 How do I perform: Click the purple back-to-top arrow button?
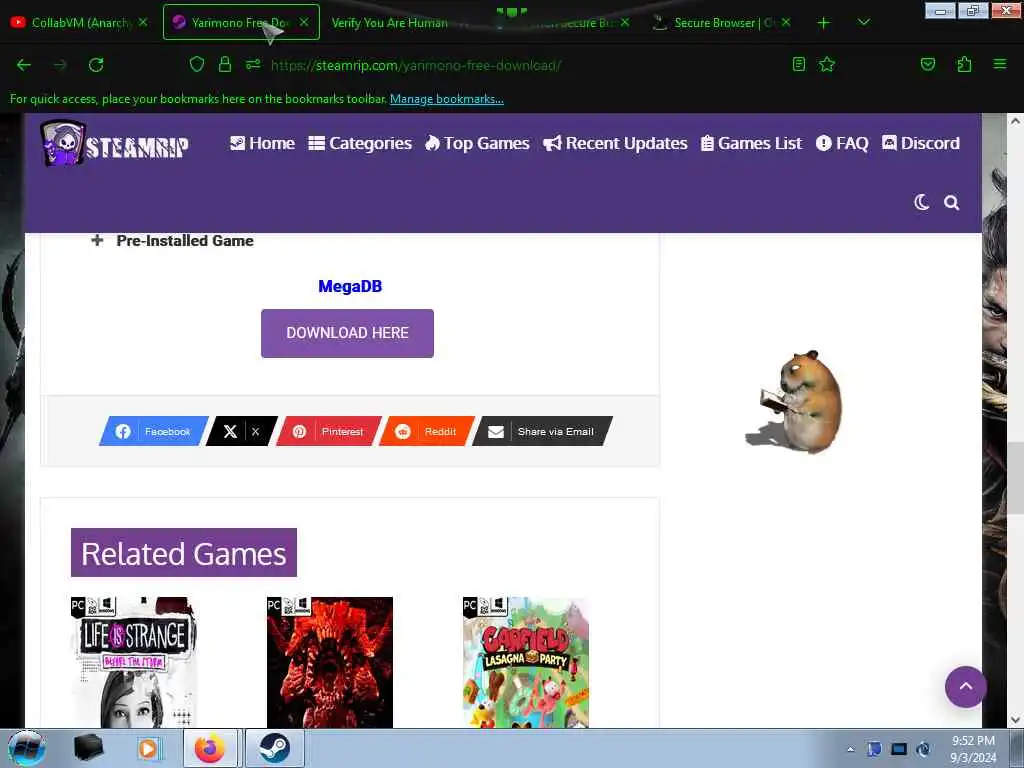(x=966, y=686)
